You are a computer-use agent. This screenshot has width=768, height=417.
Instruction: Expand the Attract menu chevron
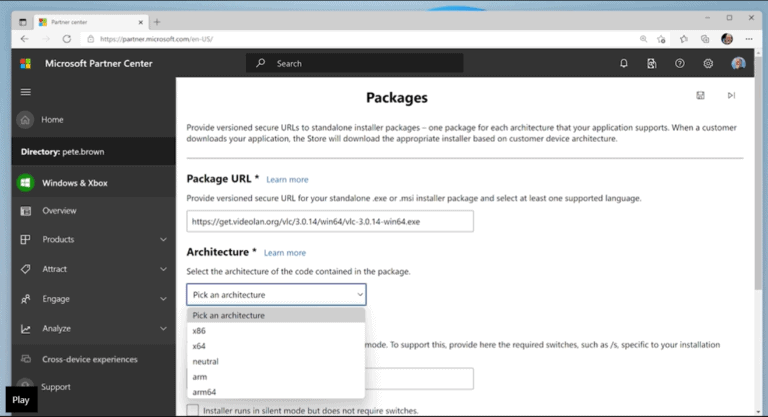tap(163, 269)
